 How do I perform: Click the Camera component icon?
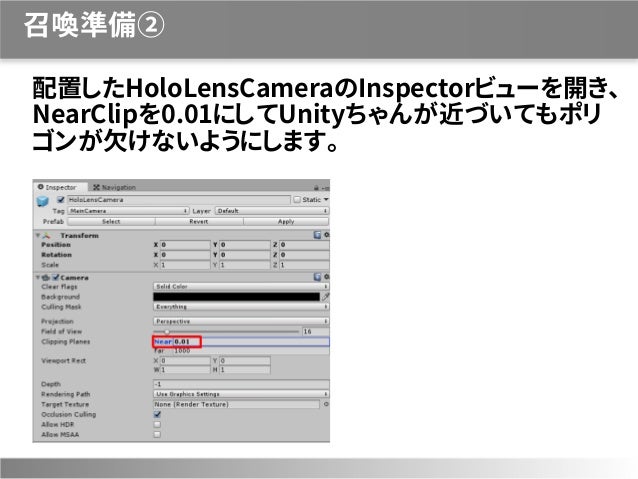[x=46, y=278]
